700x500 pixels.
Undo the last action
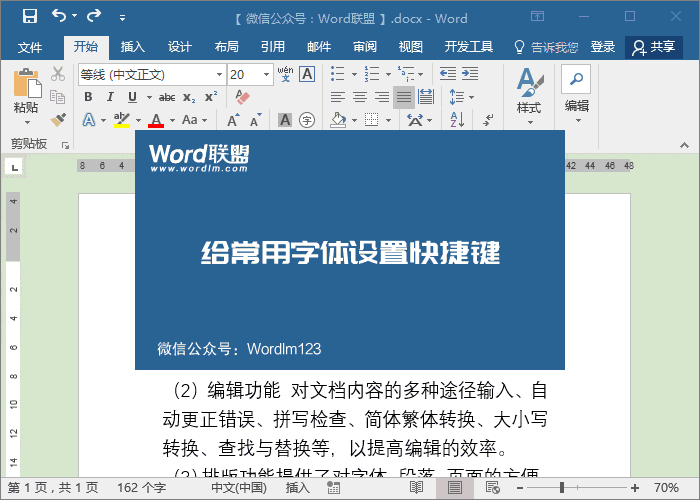coord(59,16)
